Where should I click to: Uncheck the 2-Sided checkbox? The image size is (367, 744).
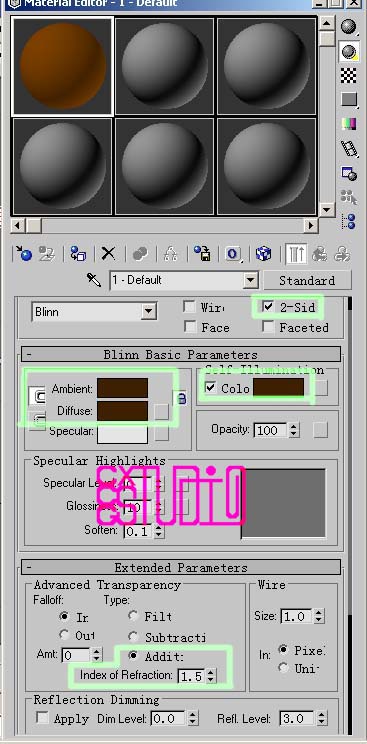pyautogui.click(x=268, y=307)
